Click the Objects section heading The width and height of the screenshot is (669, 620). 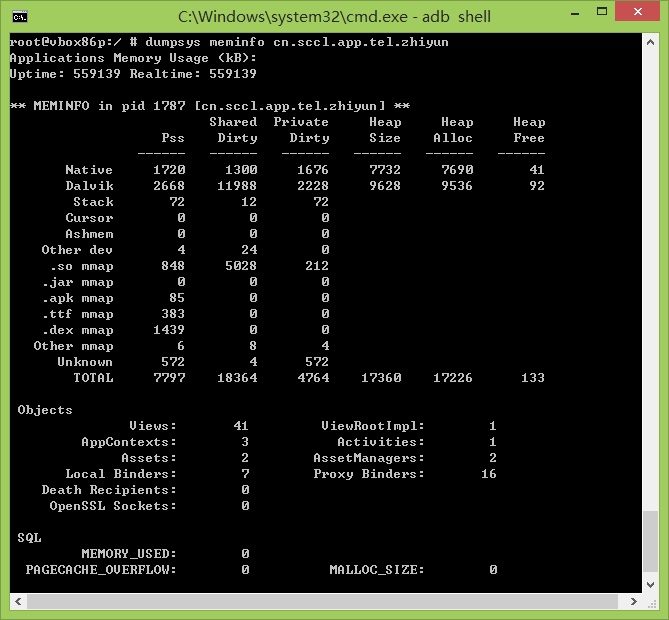pyautogui.click(x=45, y=410)
